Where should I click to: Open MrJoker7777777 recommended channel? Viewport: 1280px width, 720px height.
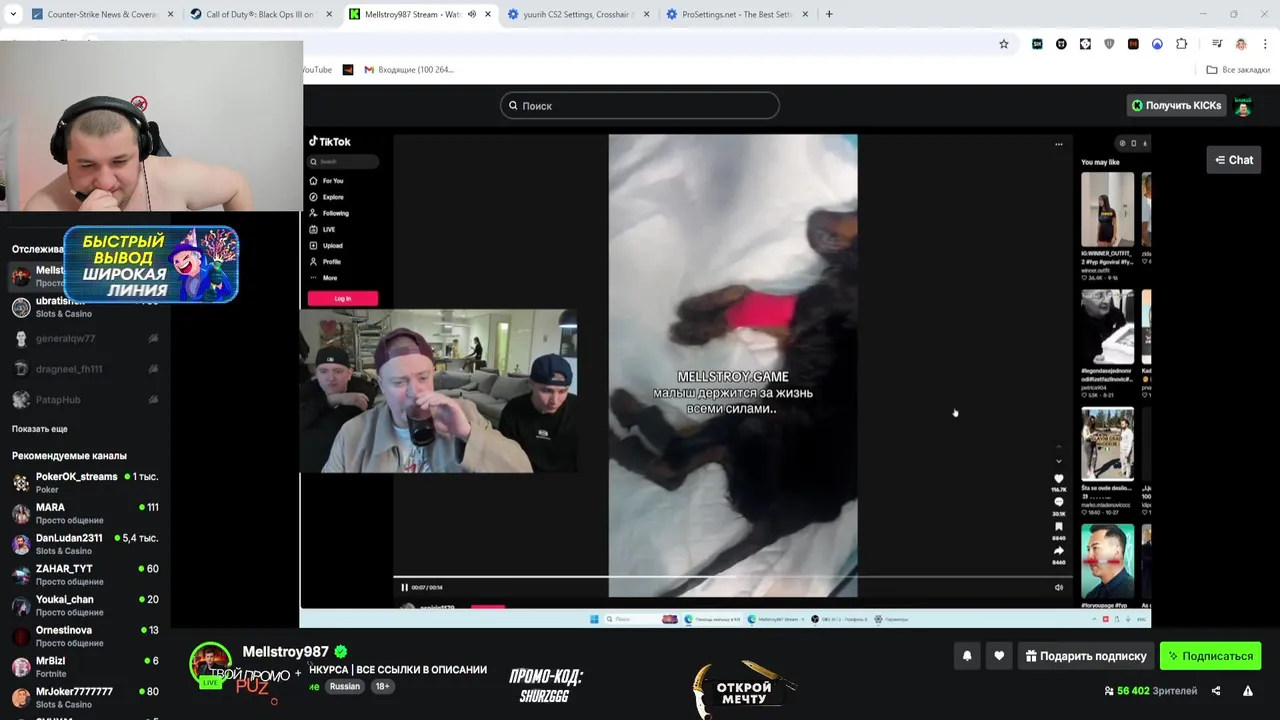click(85, 697)
